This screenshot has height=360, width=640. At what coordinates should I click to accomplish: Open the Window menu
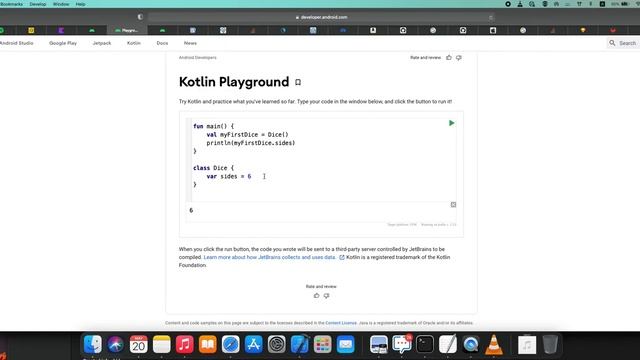[x=61, y=4]
